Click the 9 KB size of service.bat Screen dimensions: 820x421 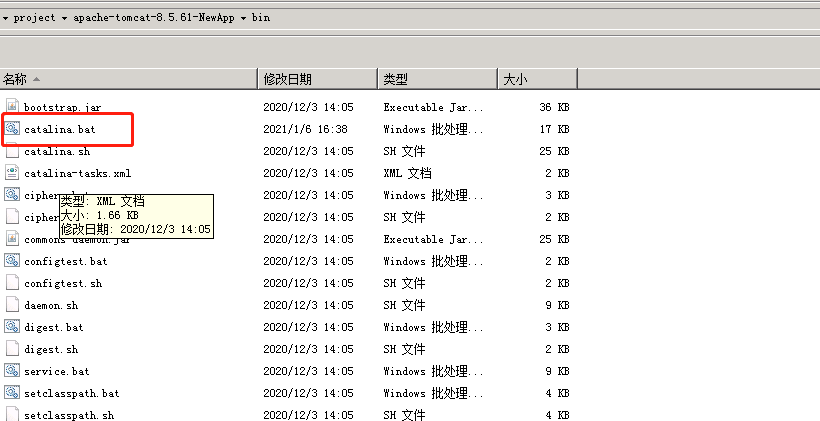[x=557, y=371]
